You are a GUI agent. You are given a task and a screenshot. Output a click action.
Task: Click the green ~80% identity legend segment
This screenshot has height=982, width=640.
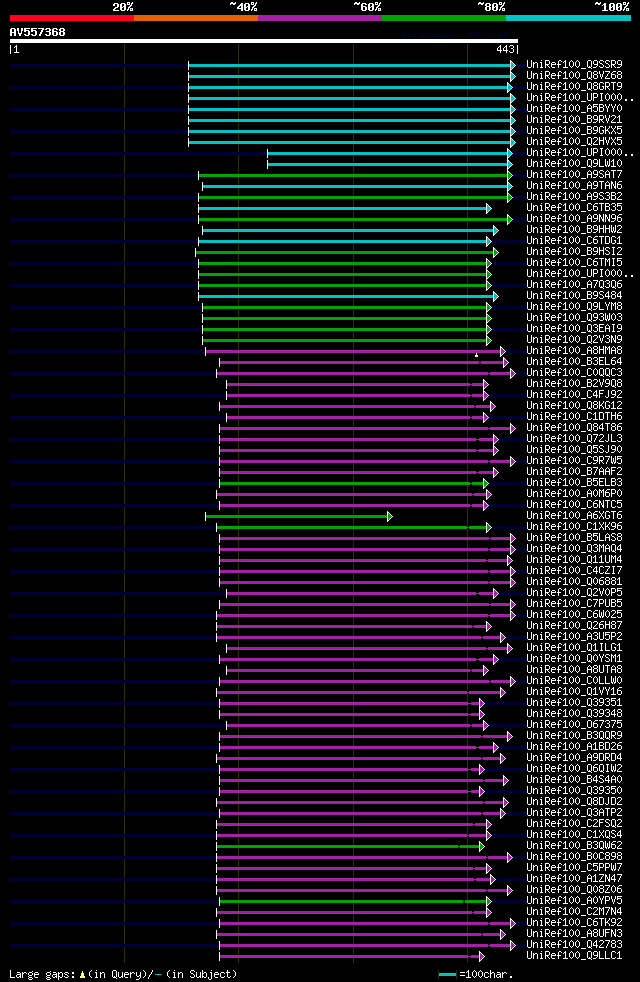(444, 18)
